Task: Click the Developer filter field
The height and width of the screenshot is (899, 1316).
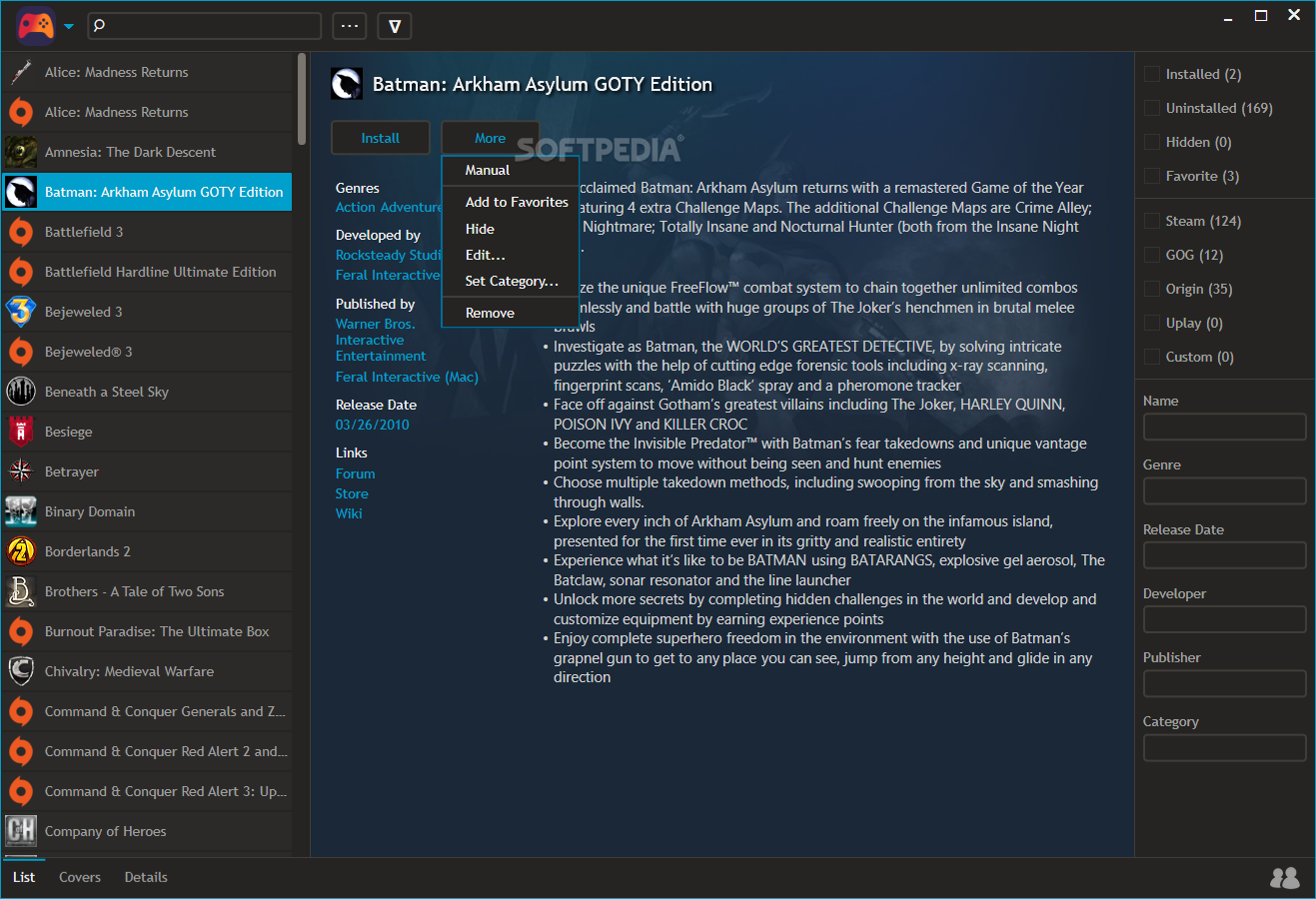Action: (x=1225, y=619)
